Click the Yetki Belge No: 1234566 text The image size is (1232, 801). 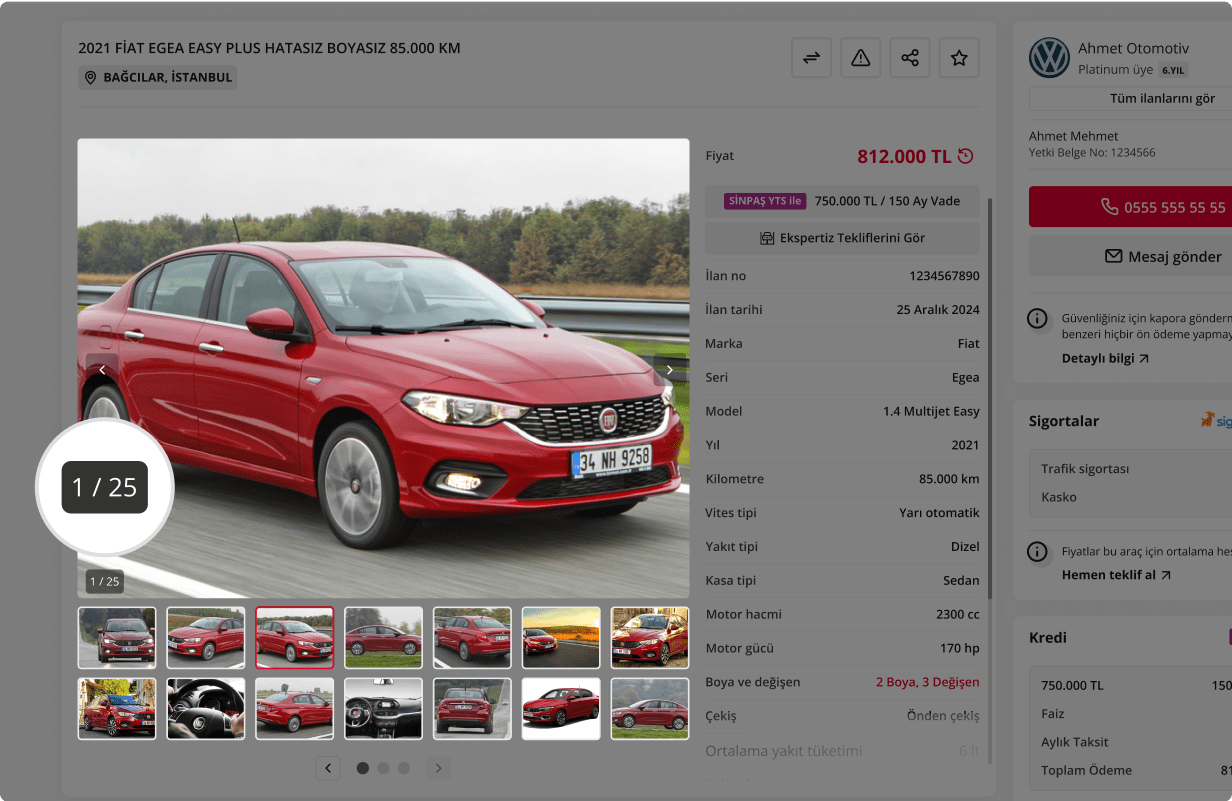1092,153
